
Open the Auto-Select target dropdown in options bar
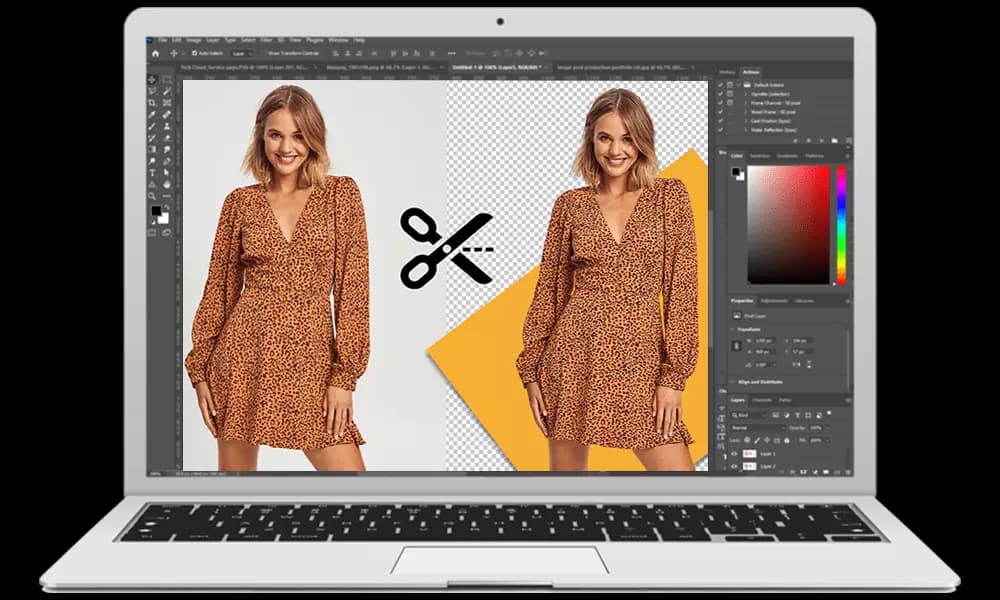240,52
